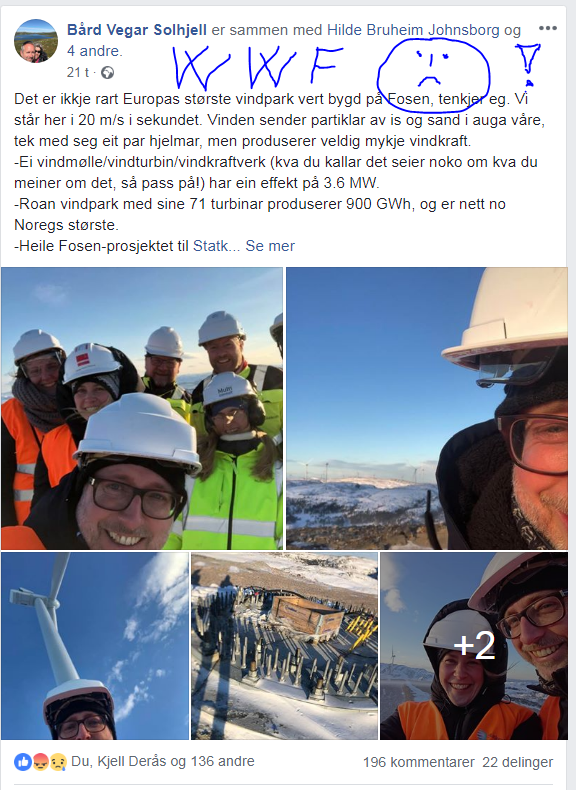Click the sad reaction icon

[x=59, y=762]
